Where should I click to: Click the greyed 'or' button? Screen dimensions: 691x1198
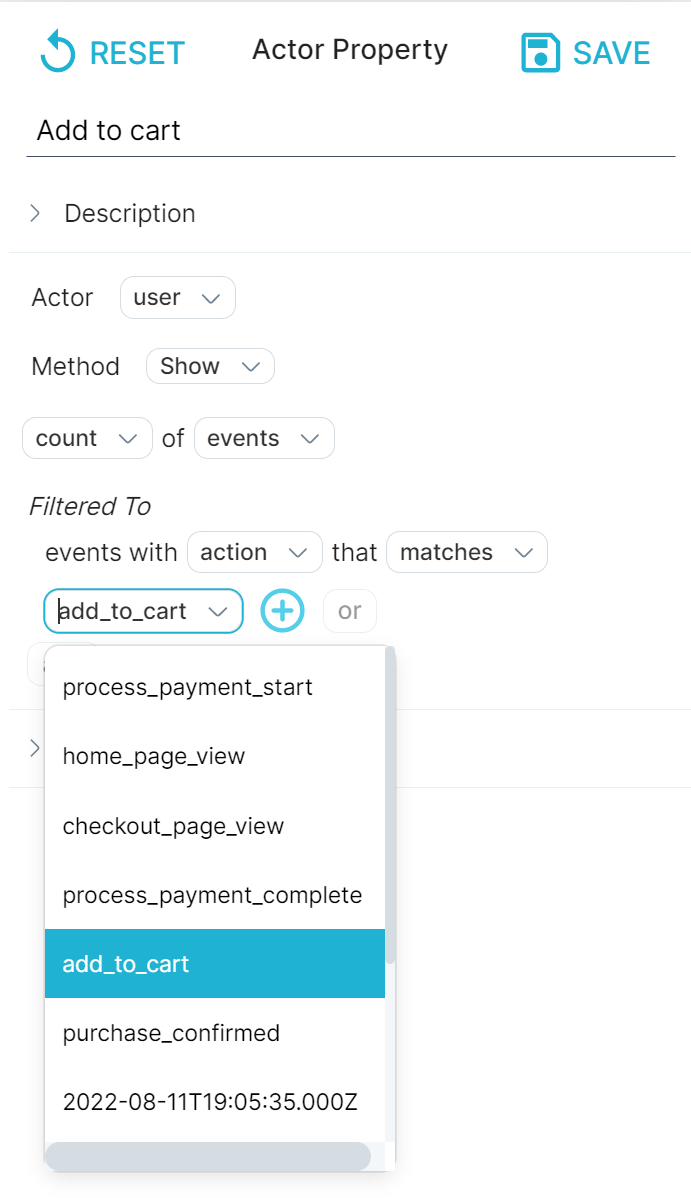coord(349,610)
